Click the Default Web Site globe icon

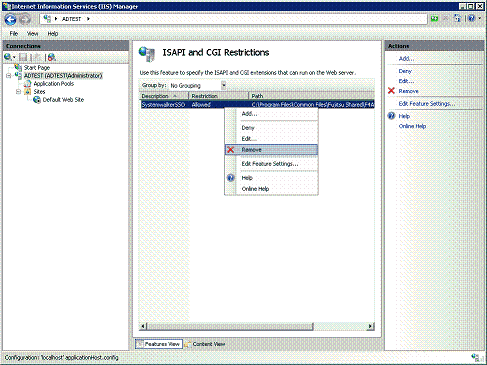tap(37, 100)
